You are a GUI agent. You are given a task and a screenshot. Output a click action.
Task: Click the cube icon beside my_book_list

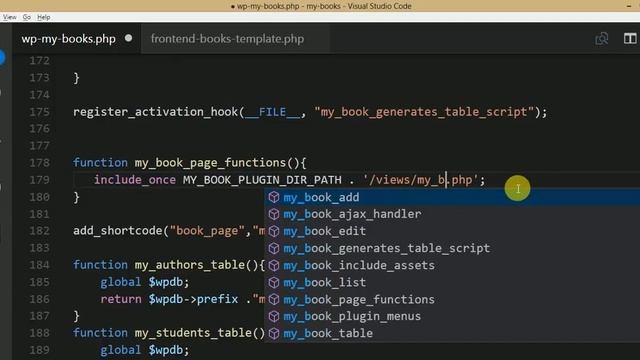[274, 282]
